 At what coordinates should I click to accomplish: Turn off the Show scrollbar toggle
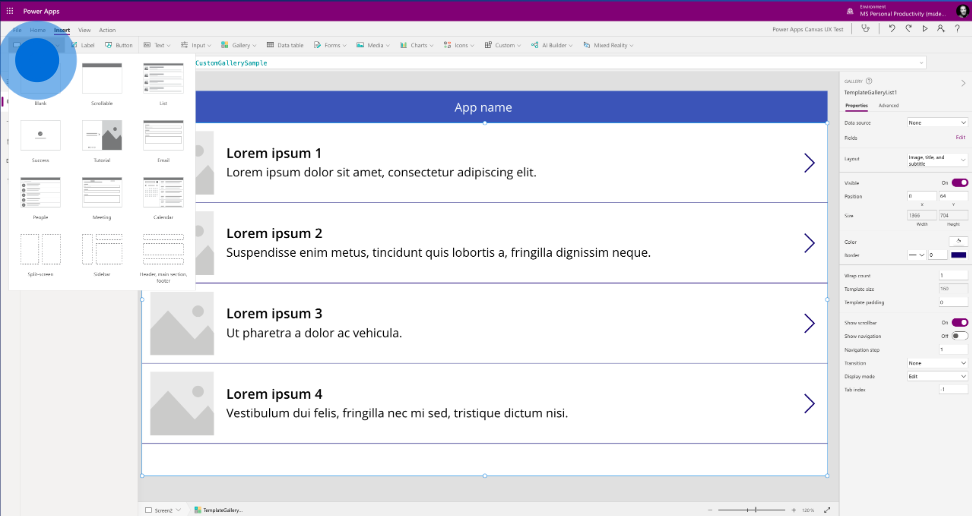[x=959, y=323]
